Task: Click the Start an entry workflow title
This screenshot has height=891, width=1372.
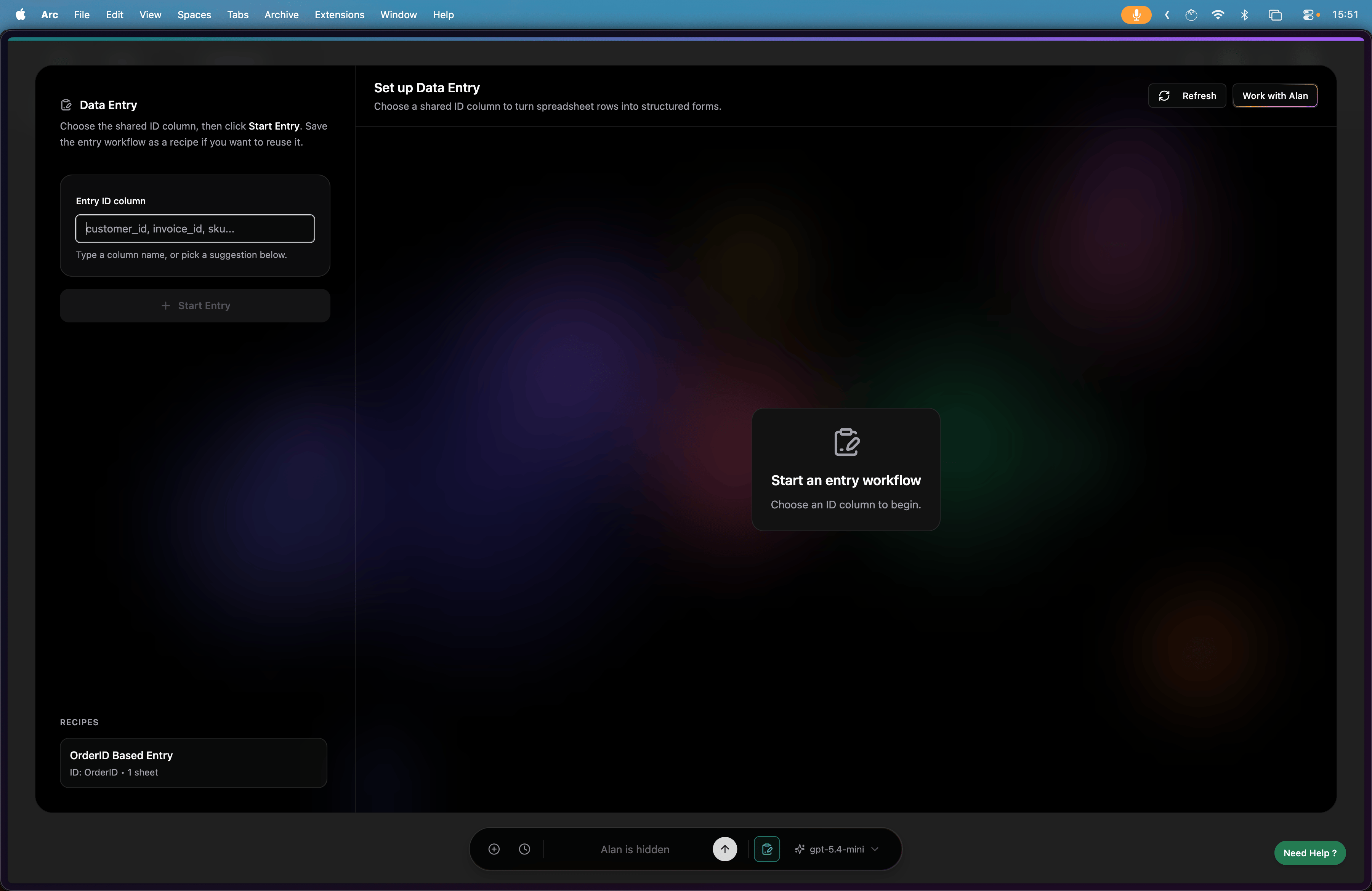Action: (846, 480)
